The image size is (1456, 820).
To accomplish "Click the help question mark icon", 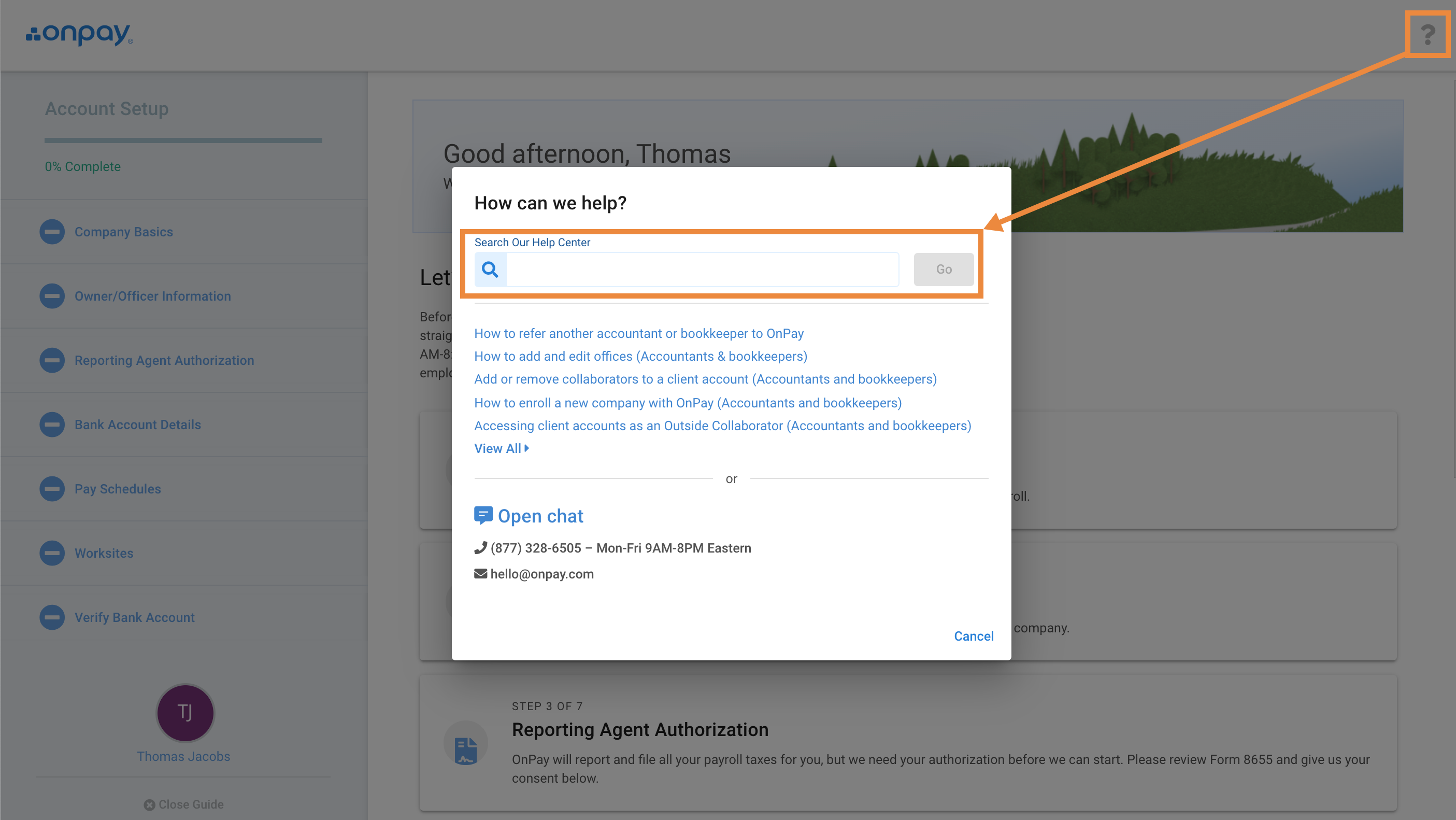I will (x=1428, y=35).
